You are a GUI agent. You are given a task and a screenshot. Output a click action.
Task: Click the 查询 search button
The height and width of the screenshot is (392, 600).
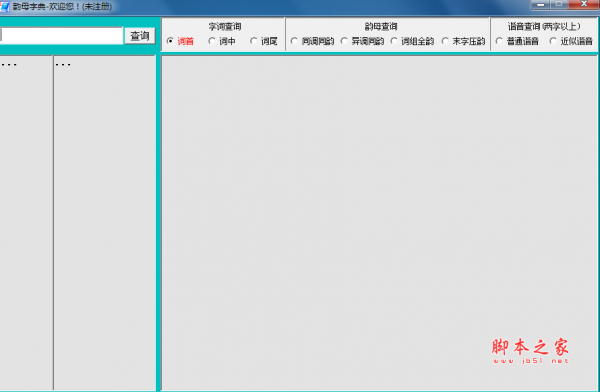pyautogui.click(x=140, y=36)
